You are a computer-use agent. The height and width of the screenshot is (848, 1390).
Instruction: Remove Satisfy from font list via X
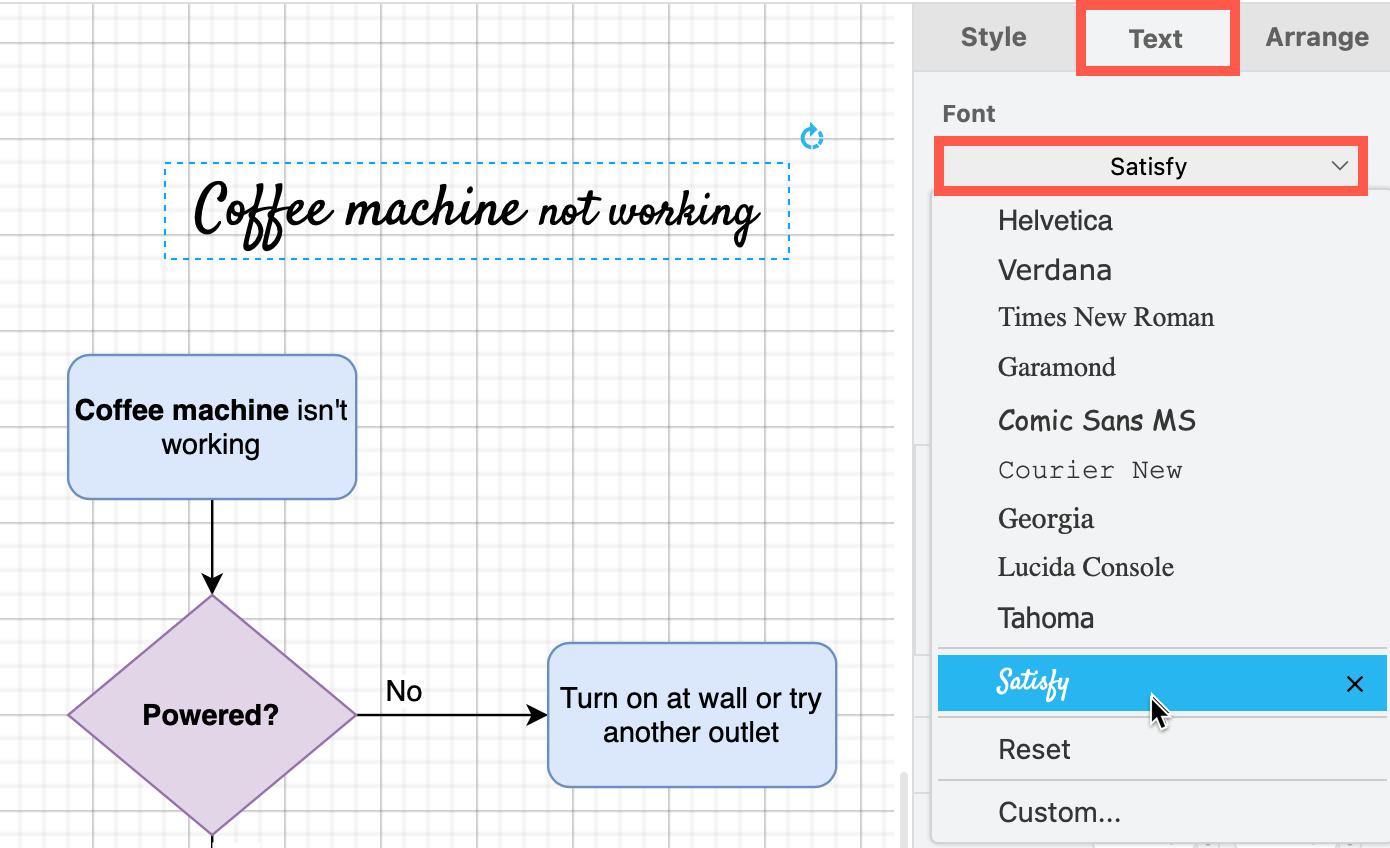coord(1355,684)
